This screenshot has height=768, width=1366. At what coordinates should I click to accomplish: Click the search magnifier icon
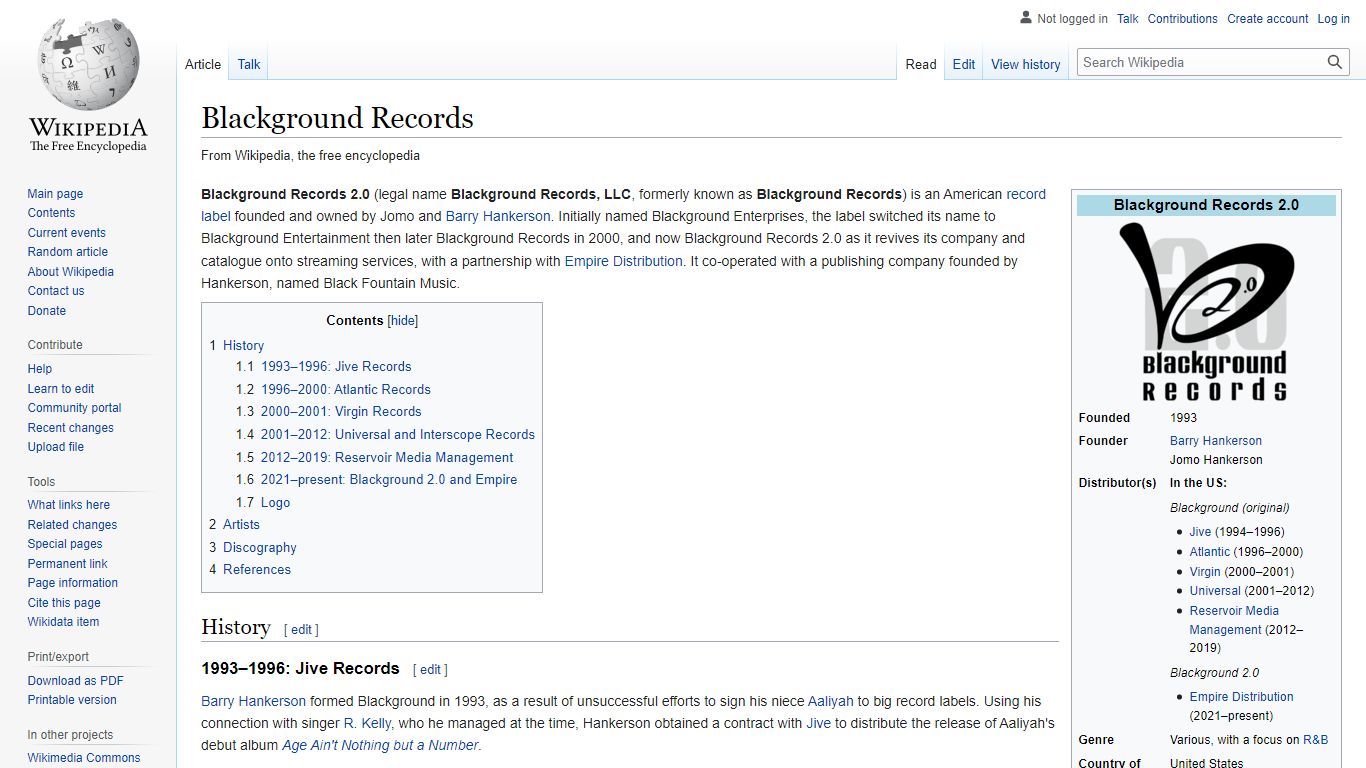pyautogui.click(x=1335, y=62)
